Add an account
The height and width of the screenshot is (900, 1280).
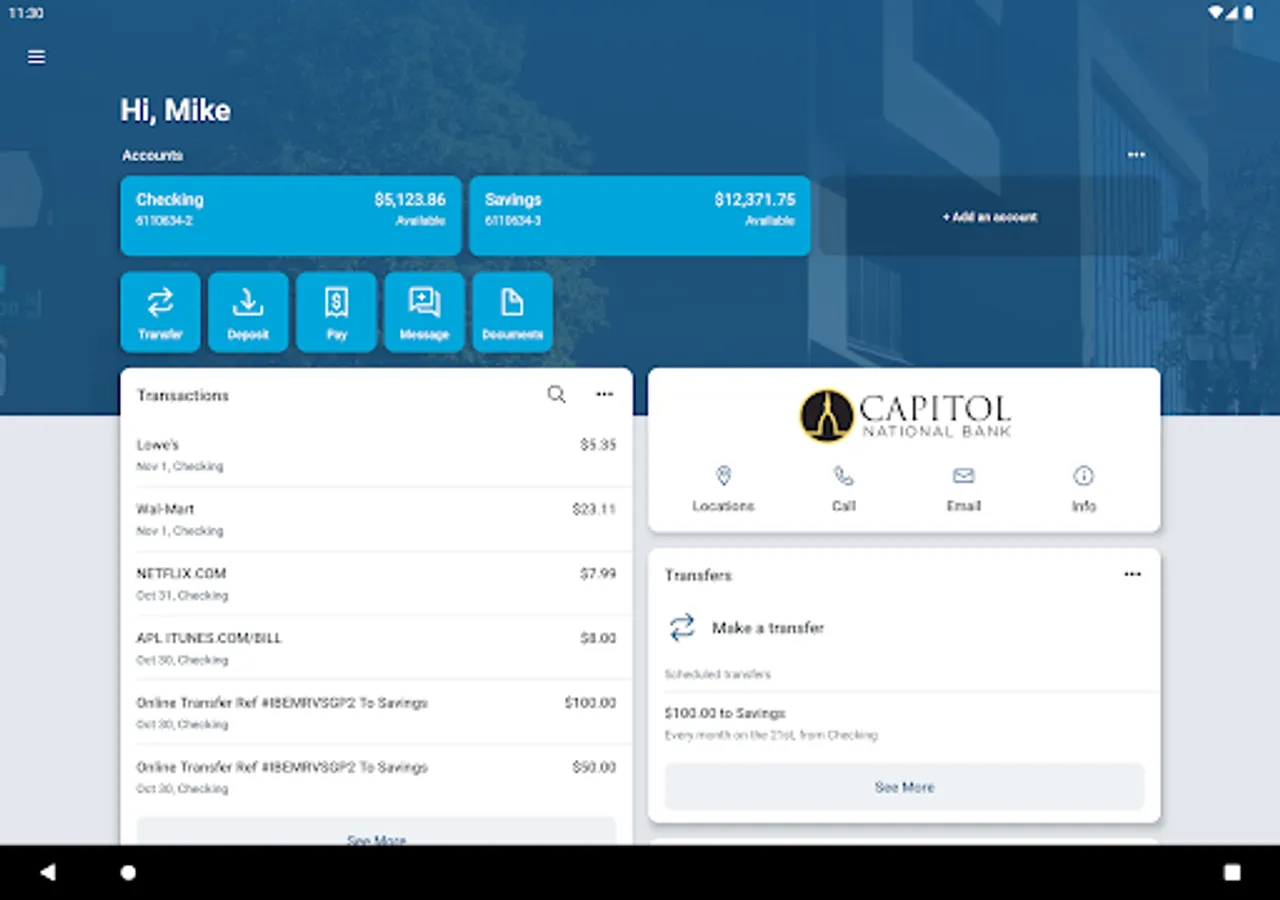click(x=990, y=216)
